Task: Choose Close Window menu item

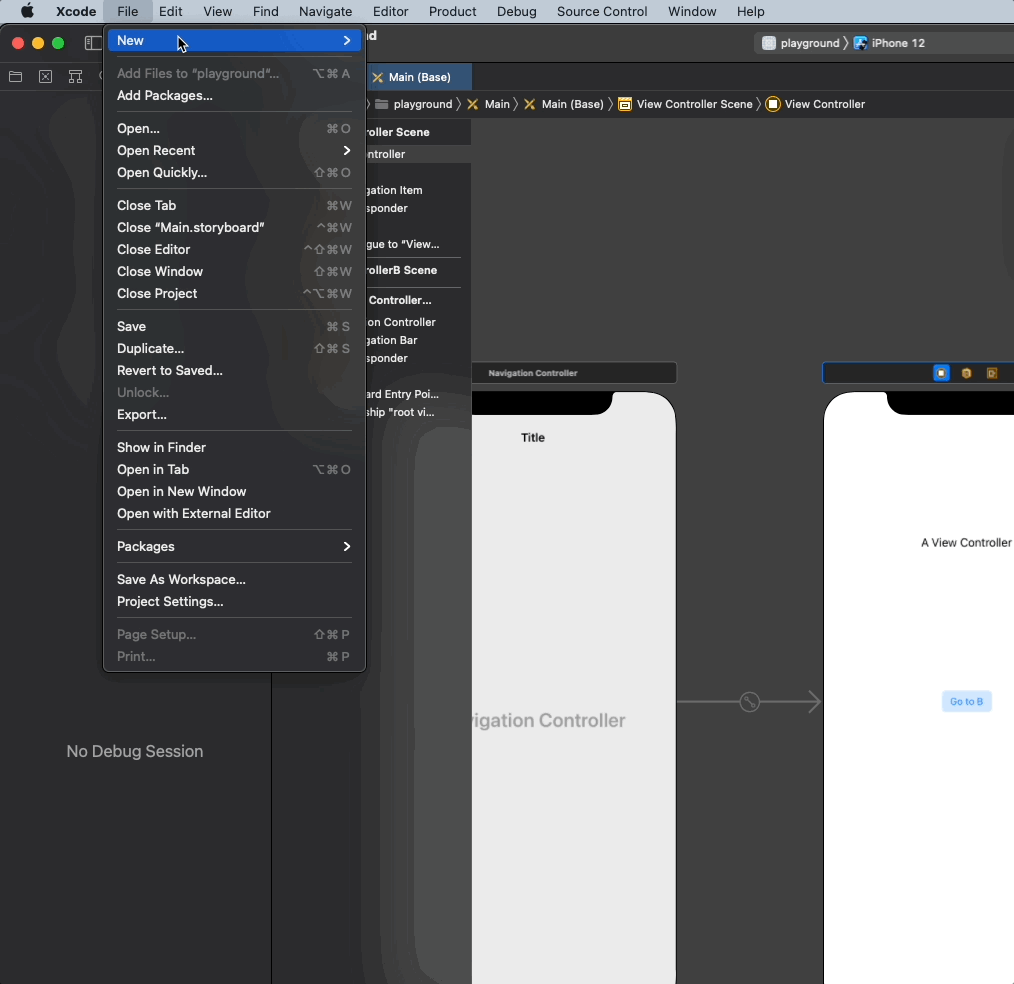Action: pos(234,272)
